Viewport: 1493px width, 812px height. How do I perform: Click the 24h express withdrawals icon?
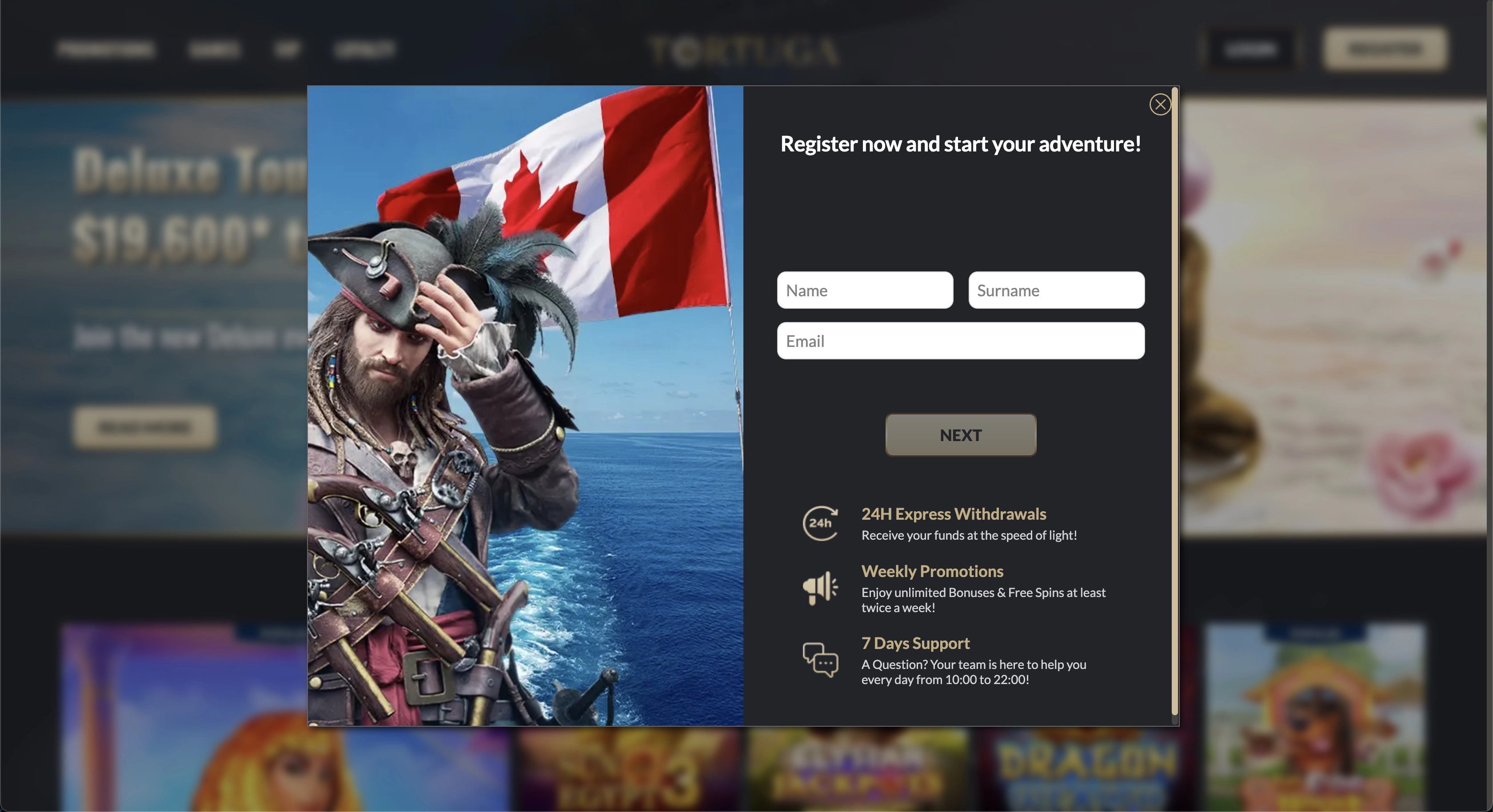pos(820,523)
